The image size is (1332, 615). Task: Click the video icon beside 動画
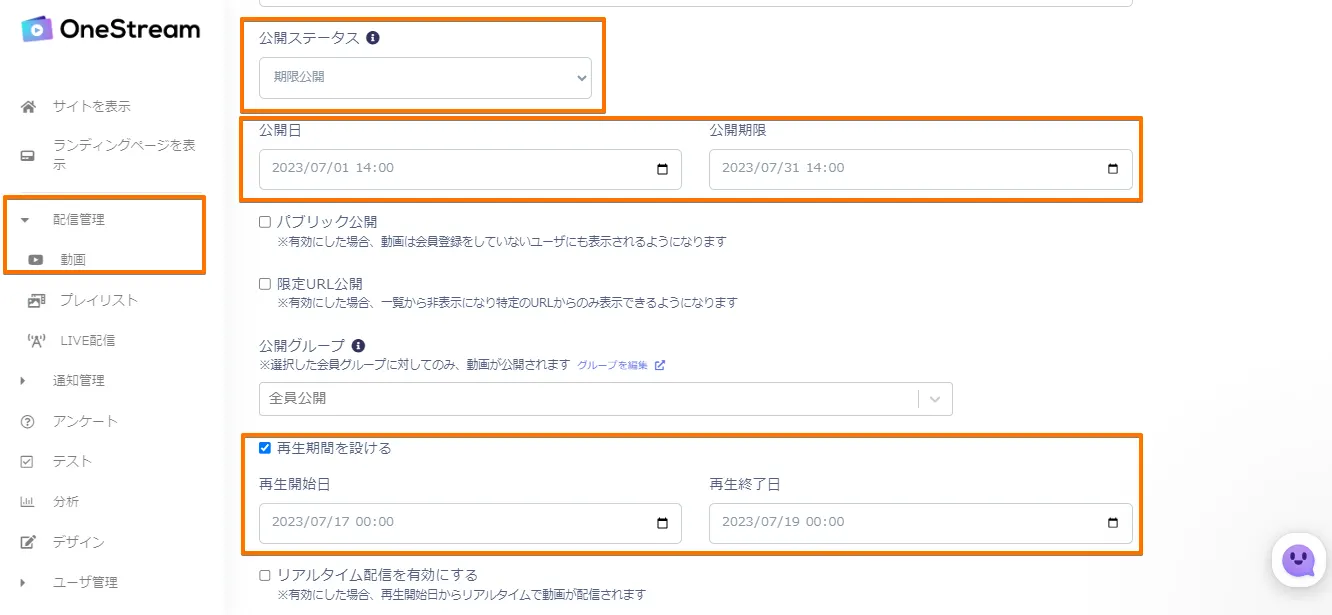pyautogui.click(x=36, y=260)
